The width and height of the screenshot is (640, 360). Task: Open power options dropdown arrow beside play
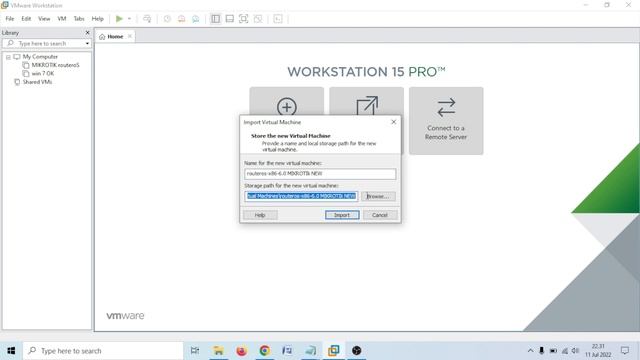point(129,19)
